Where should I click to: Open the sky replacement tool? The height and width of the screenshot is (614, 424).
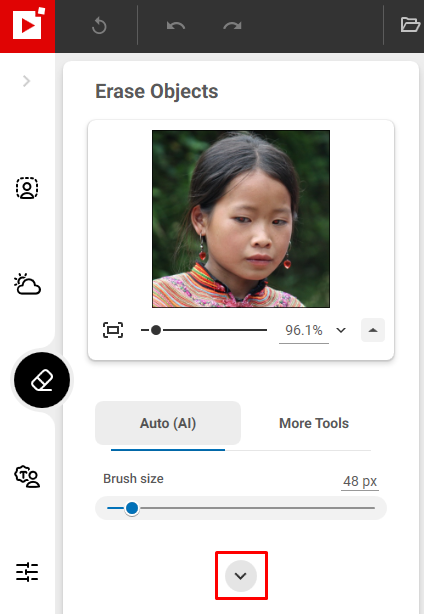pyautogui.click(x=27, y=284)
